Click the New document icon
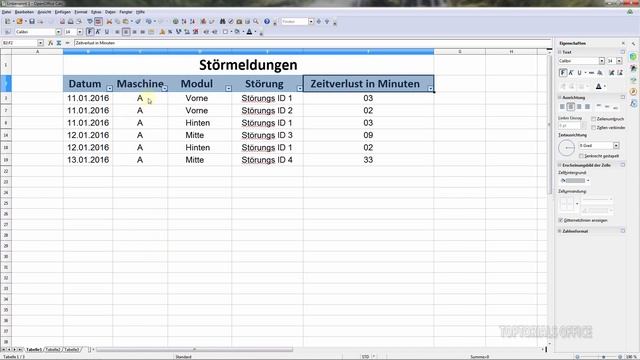 click(x=7, y=21)
